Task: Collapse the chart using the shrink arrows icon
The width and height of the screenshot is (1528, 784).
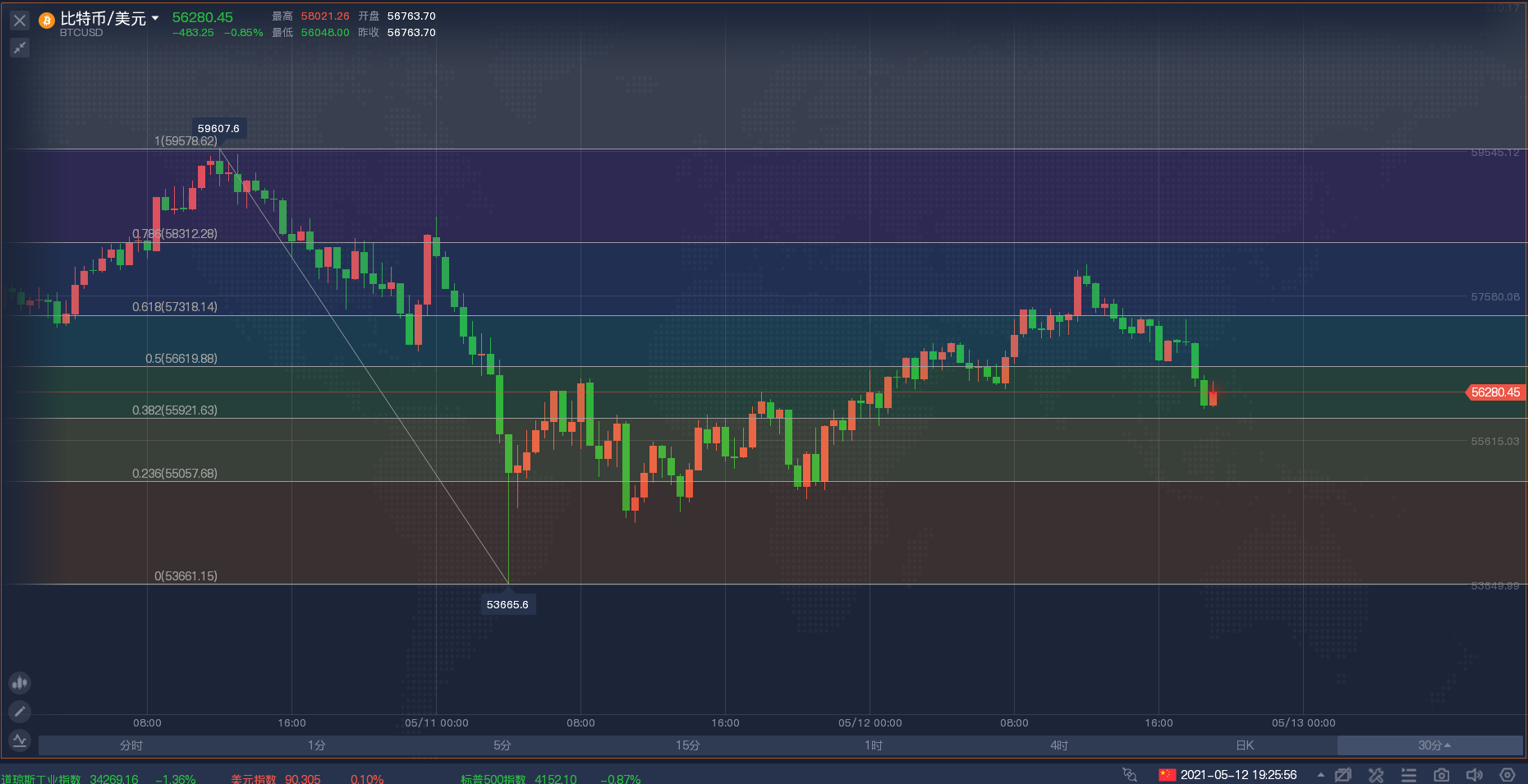Action: pos(20,48)
